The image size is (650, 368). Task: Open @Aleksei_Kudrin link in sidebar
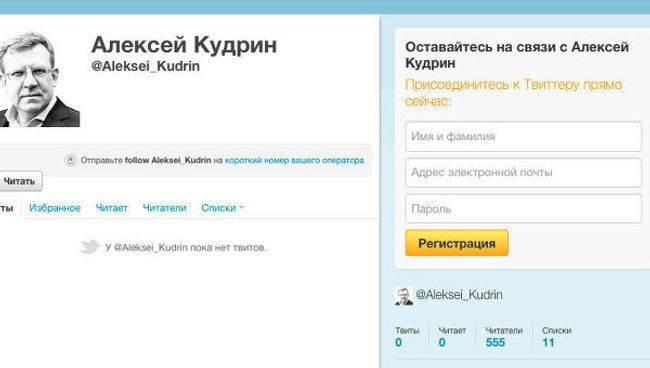459,295
